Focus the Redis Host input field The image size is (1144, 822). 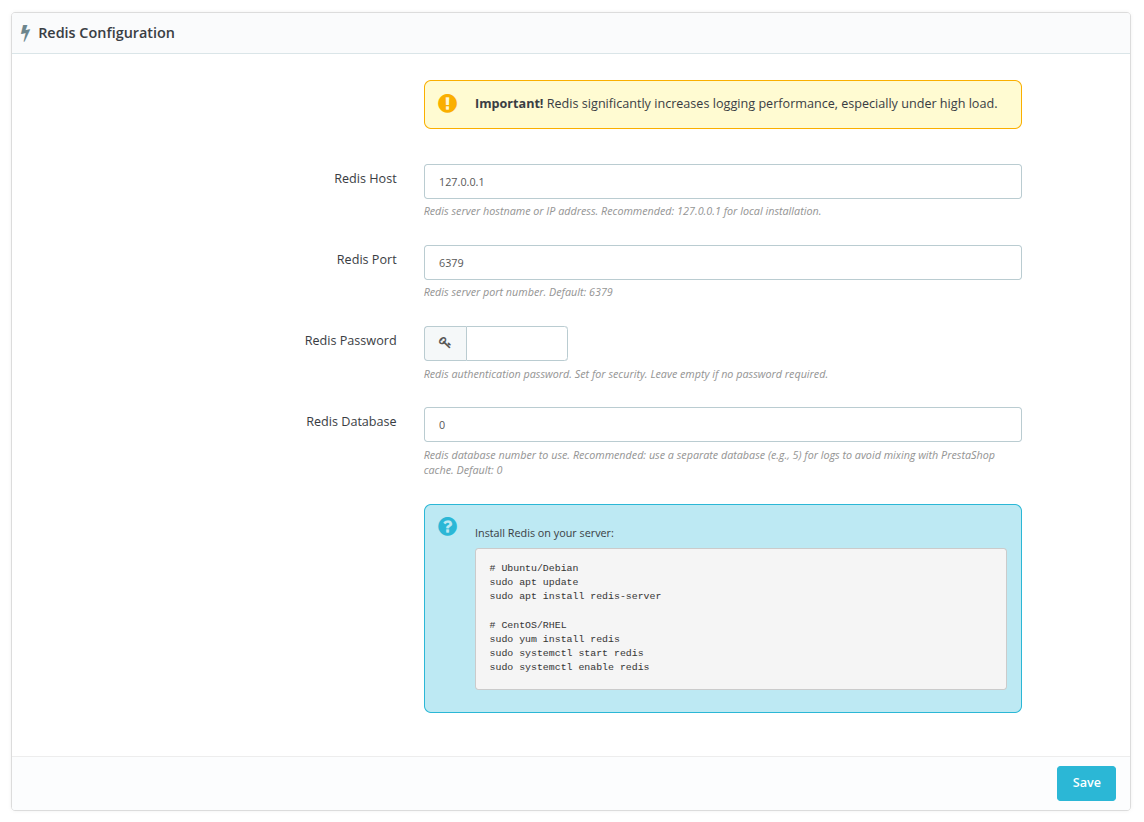[x=722, y=182]
